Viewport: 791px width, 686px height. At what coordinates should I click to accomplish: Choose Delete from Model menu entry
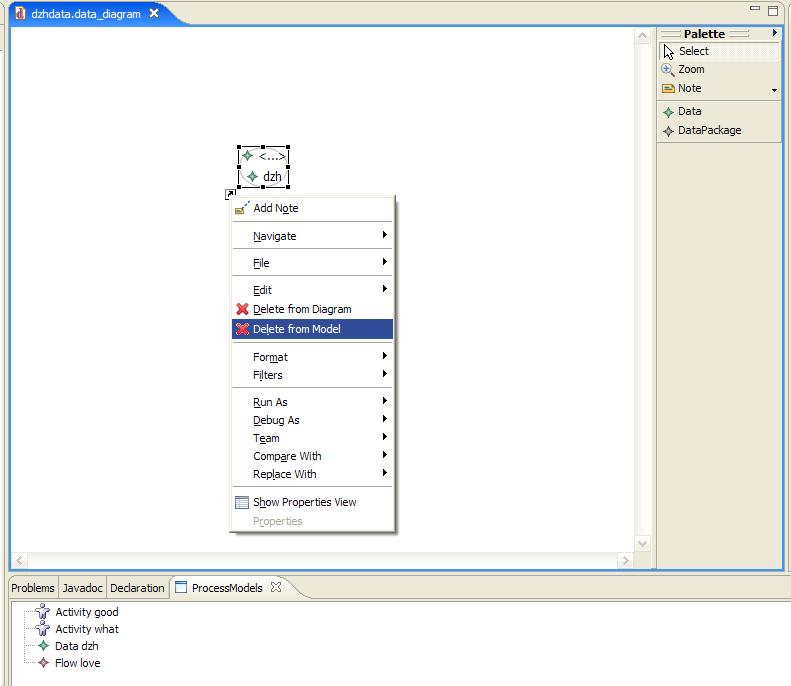(x=296, y=329)
